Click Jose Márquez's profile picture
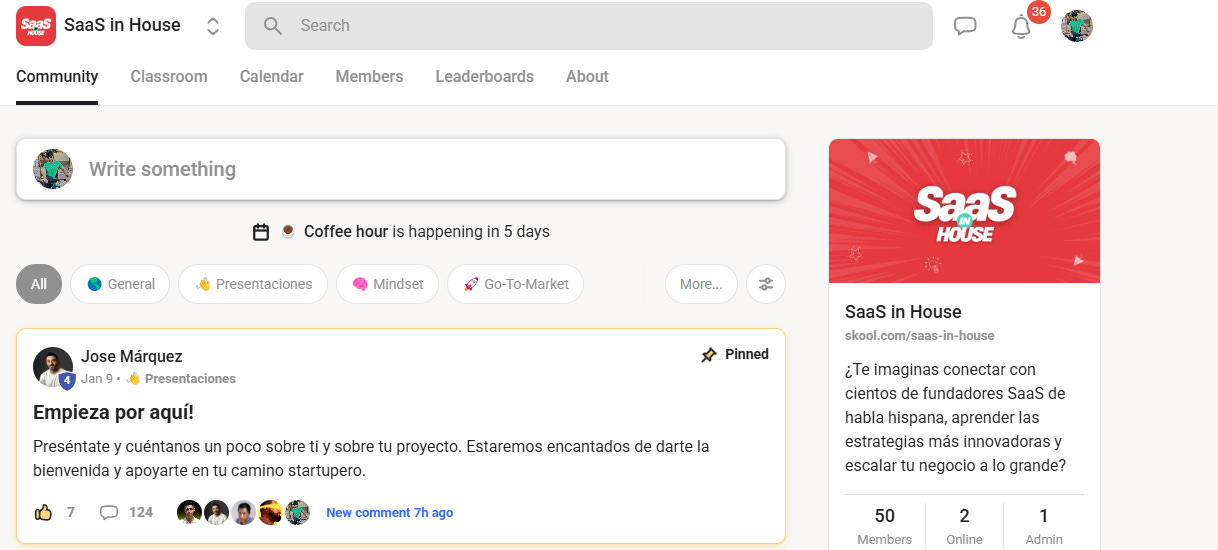 click(53, 367)
